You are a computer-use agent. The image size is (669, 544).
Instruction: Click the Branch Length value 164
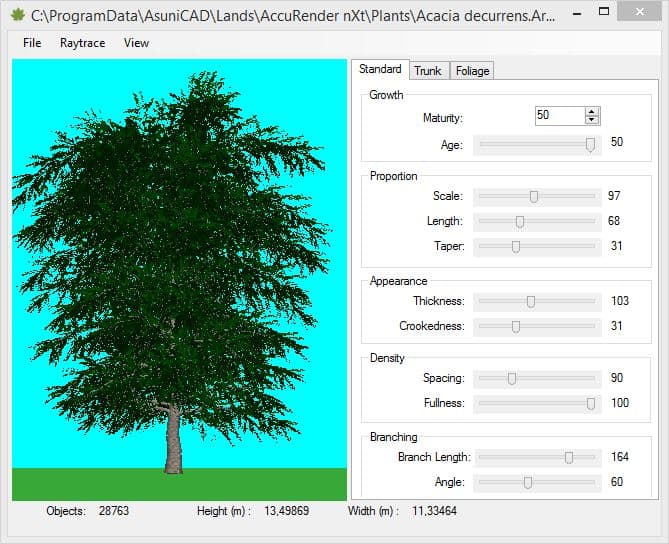pos(620,457)
